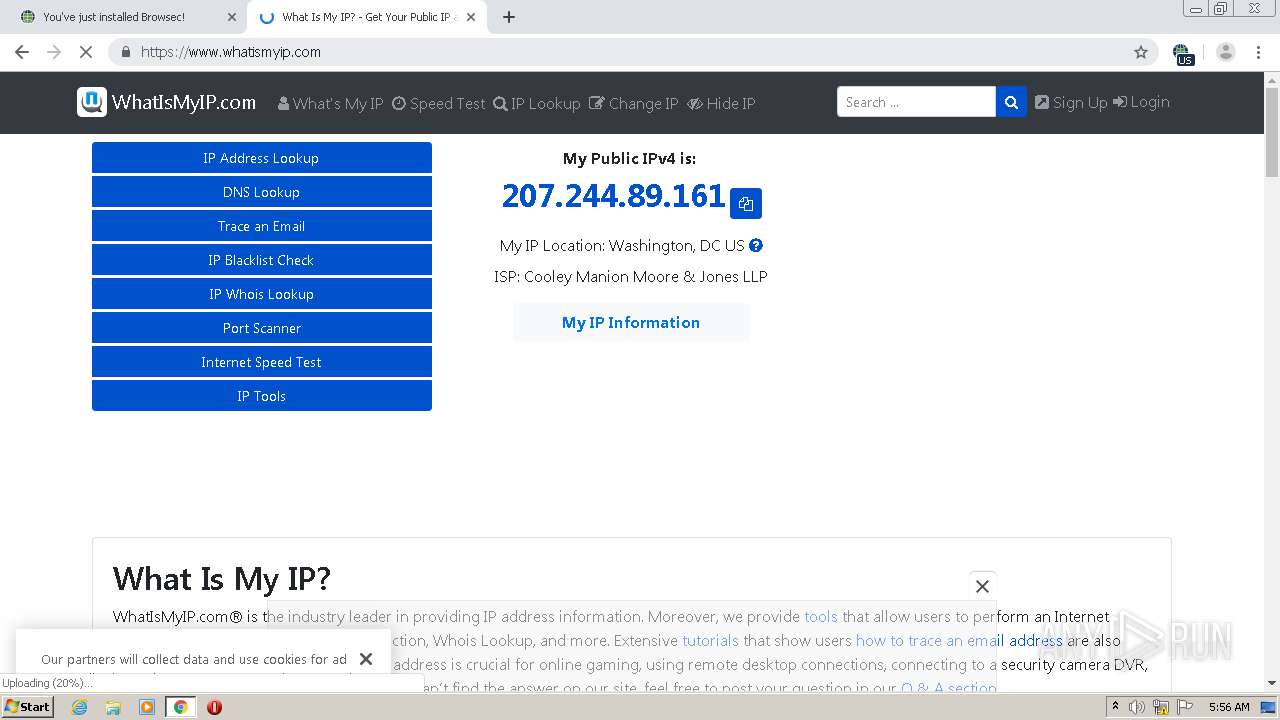Open IP Lookup nav item
The image size is (1280, 720).
[x=536, y=103]
